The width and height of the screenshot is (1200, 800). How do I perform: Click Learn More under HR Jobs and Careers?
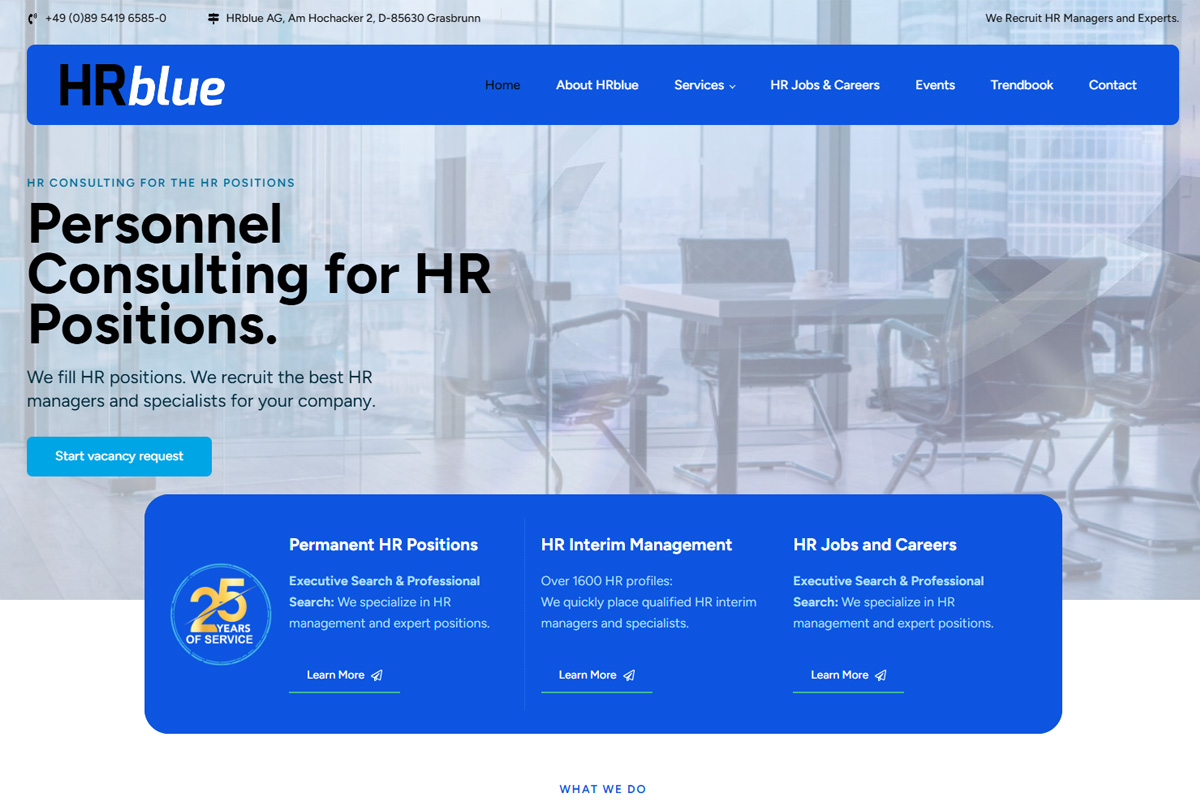[x=848, y=675]
